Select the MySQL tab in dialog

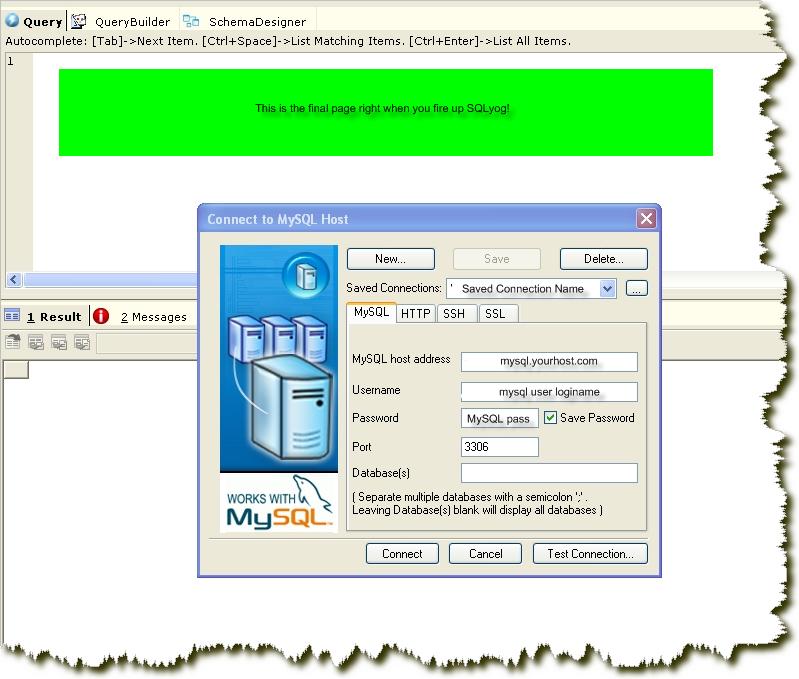coord(371,312)
